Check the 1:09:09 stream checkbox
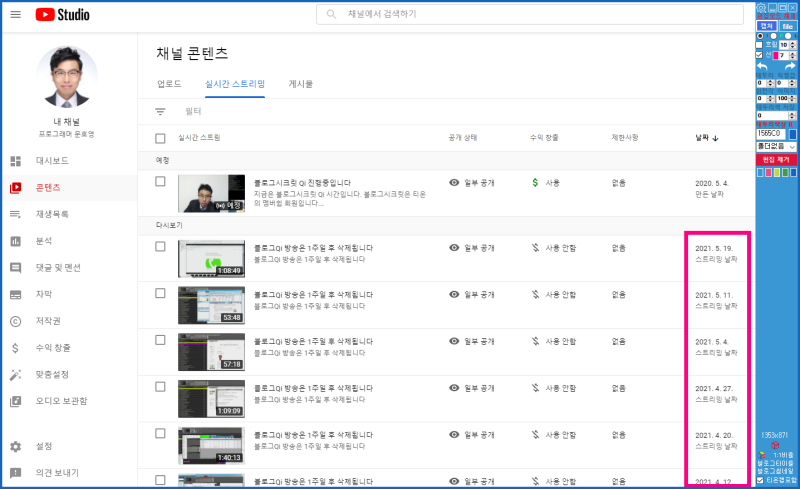 (160, 387)
